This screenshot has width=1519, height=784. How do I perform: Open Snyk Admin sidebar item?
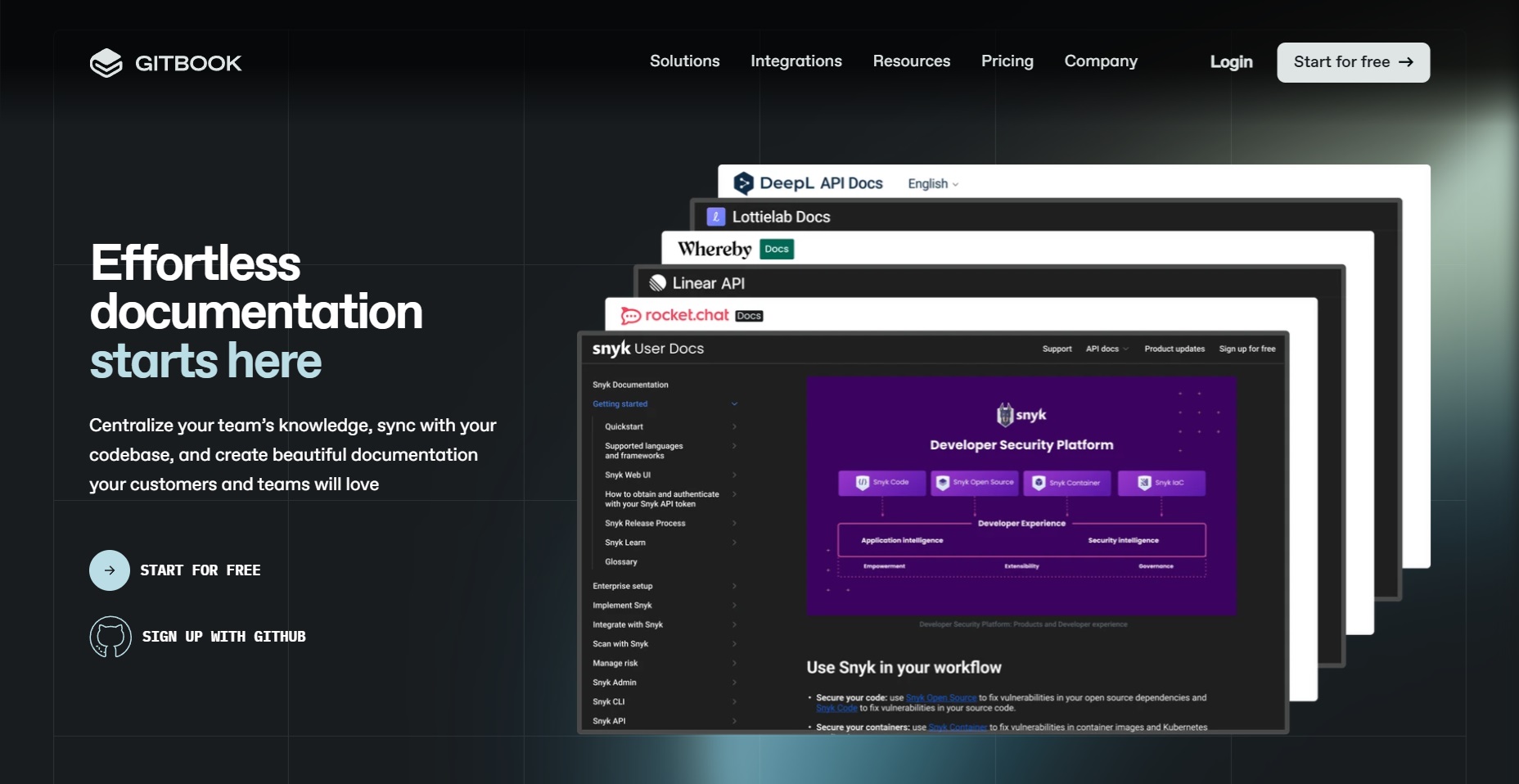615,683
